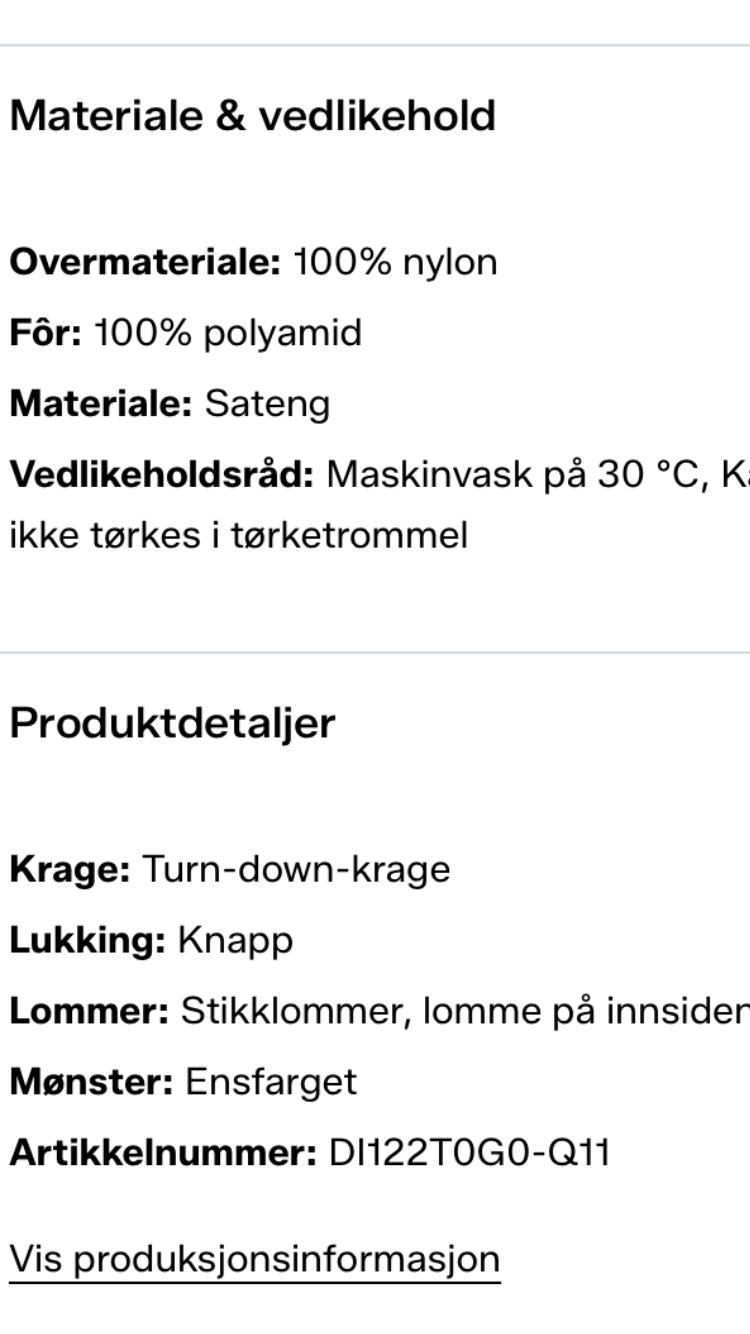Open the Vis produksjonsinformasjon link

pyautogui.click(x=254, y=1258)
